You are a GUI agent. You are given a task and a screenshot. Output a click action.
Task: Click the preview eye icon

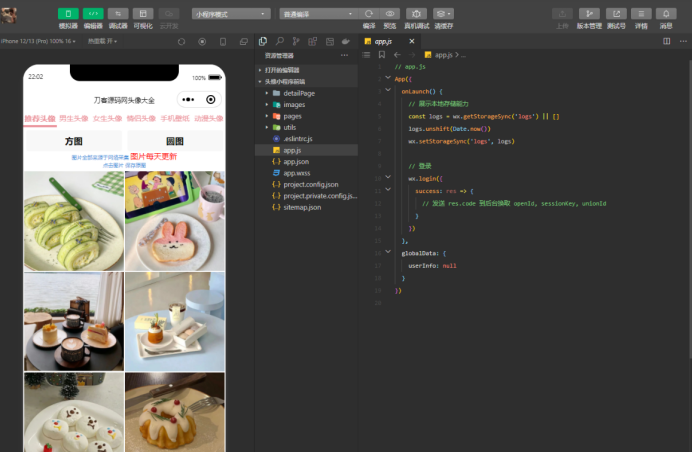click(390, 14)
